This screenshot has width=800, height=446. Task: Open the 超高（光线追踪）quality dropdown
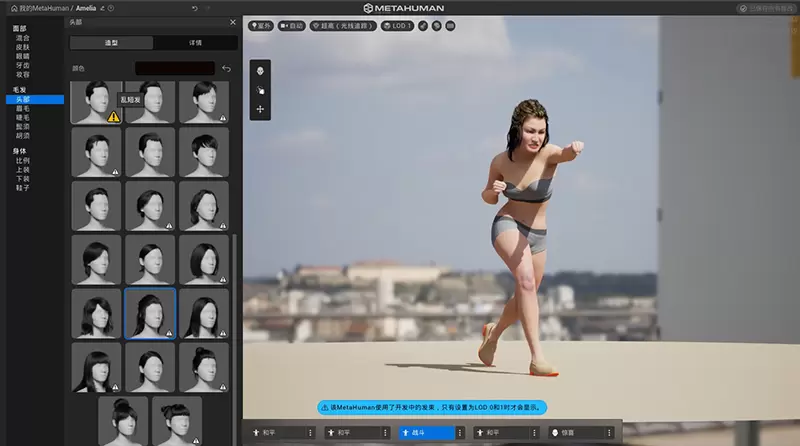point(345,25)
